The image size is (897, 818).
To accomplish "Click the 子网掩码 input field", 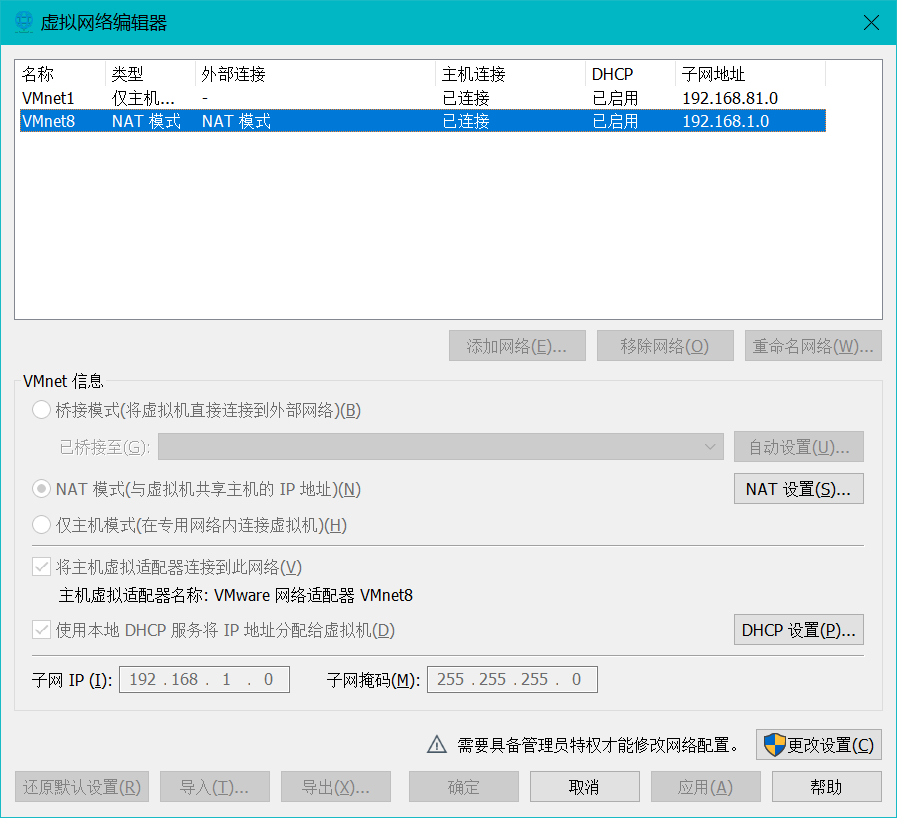I will (x=512, y=679).
